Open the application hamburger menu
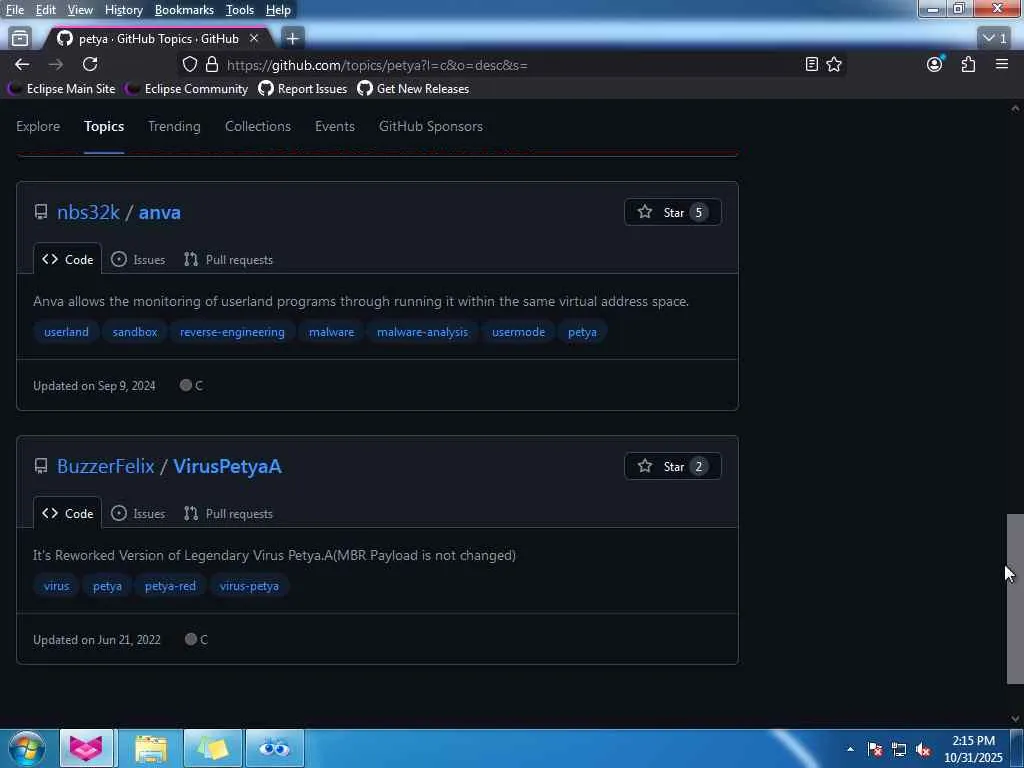1024x768 pixels. pos(1002,64)
